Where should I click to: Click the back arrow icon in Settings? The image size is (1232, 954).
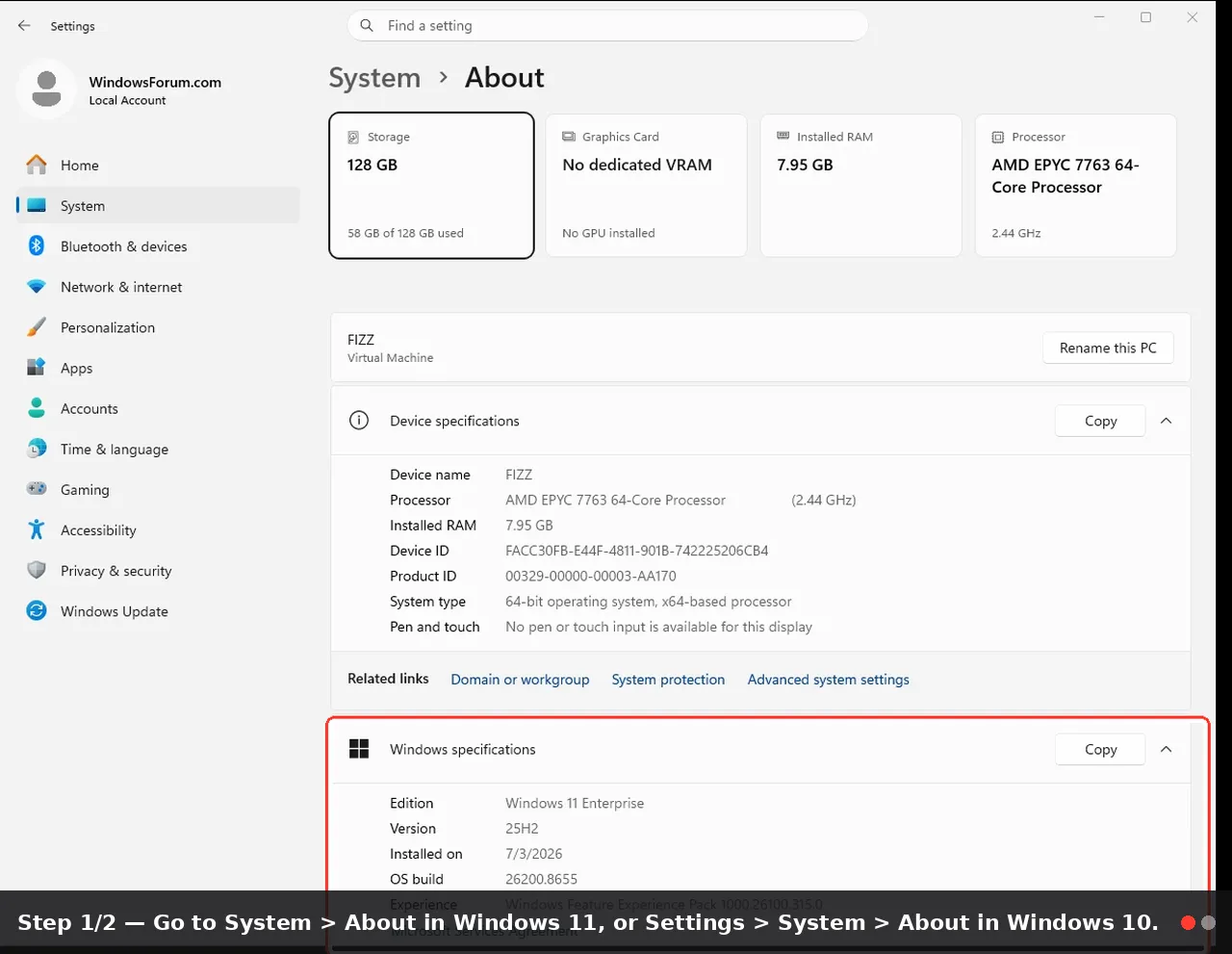pos(24,26)
